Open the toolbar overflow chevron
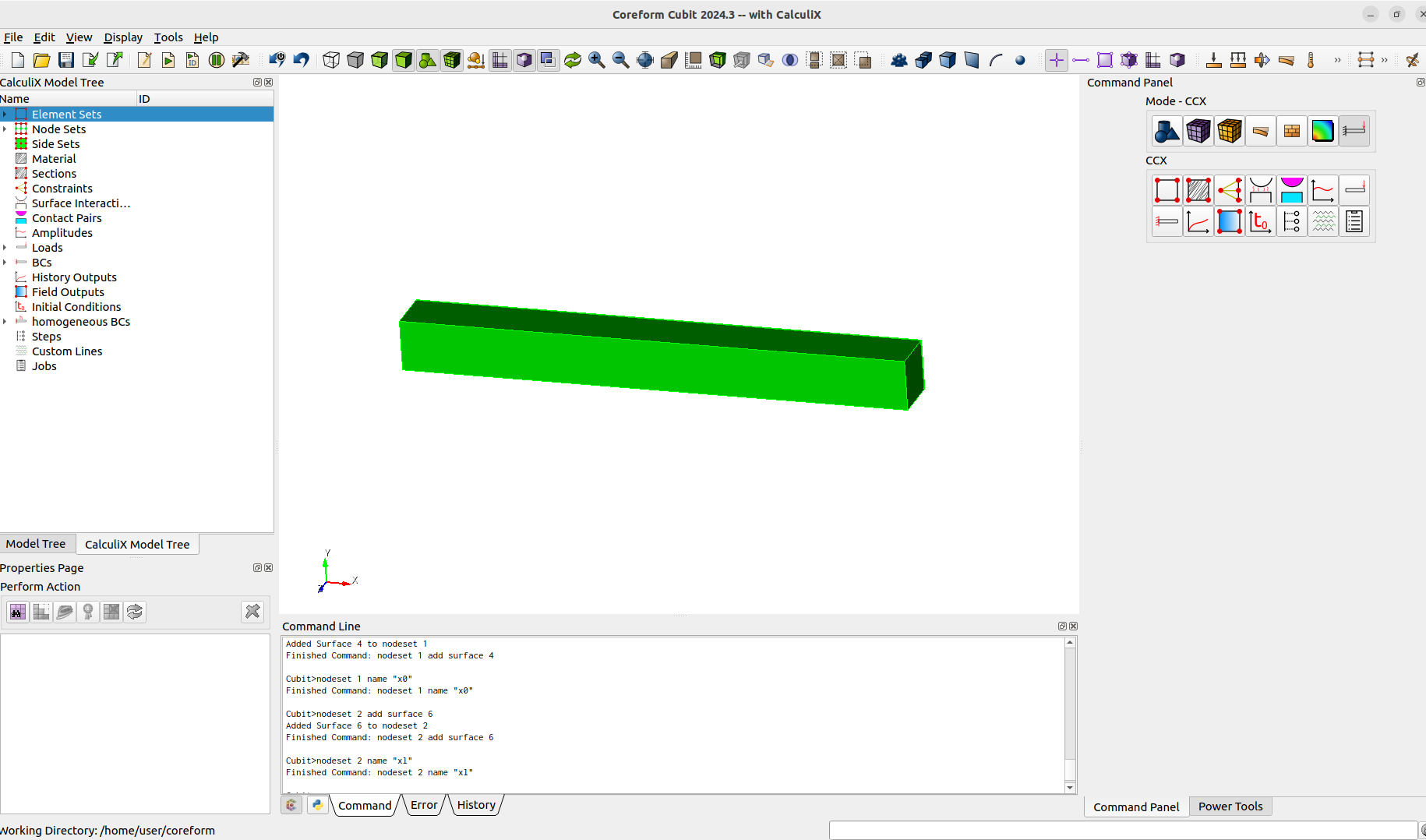 click(1339, 60)
